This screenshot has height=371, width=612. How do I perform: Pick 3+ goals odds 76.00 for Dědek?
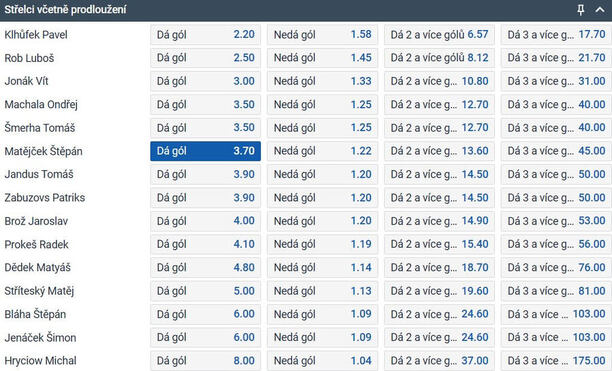pyautogui.click(x=556, y=267)
